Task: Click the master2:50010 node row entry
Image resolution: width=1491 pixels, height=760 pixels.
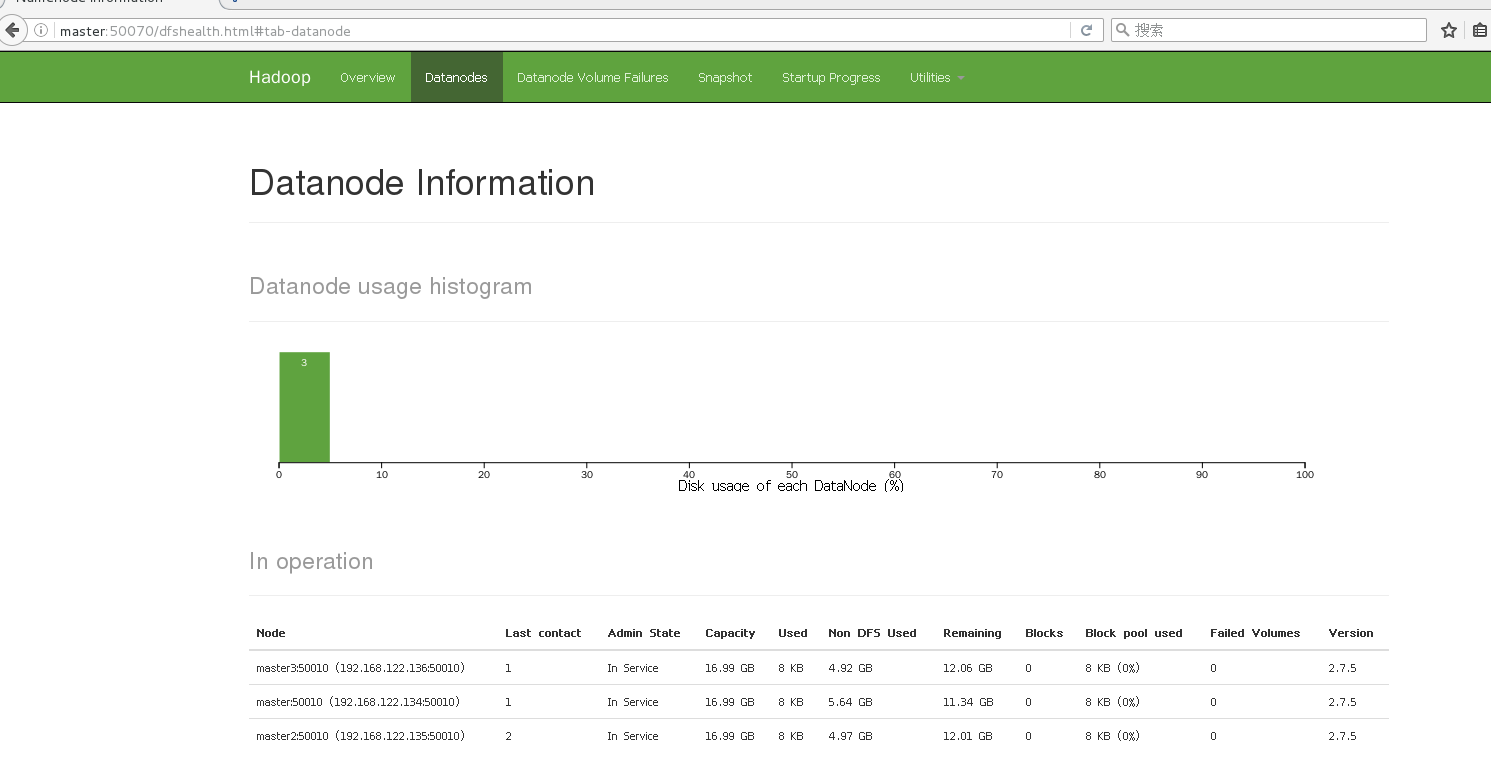Action: (x=360, y=736)
